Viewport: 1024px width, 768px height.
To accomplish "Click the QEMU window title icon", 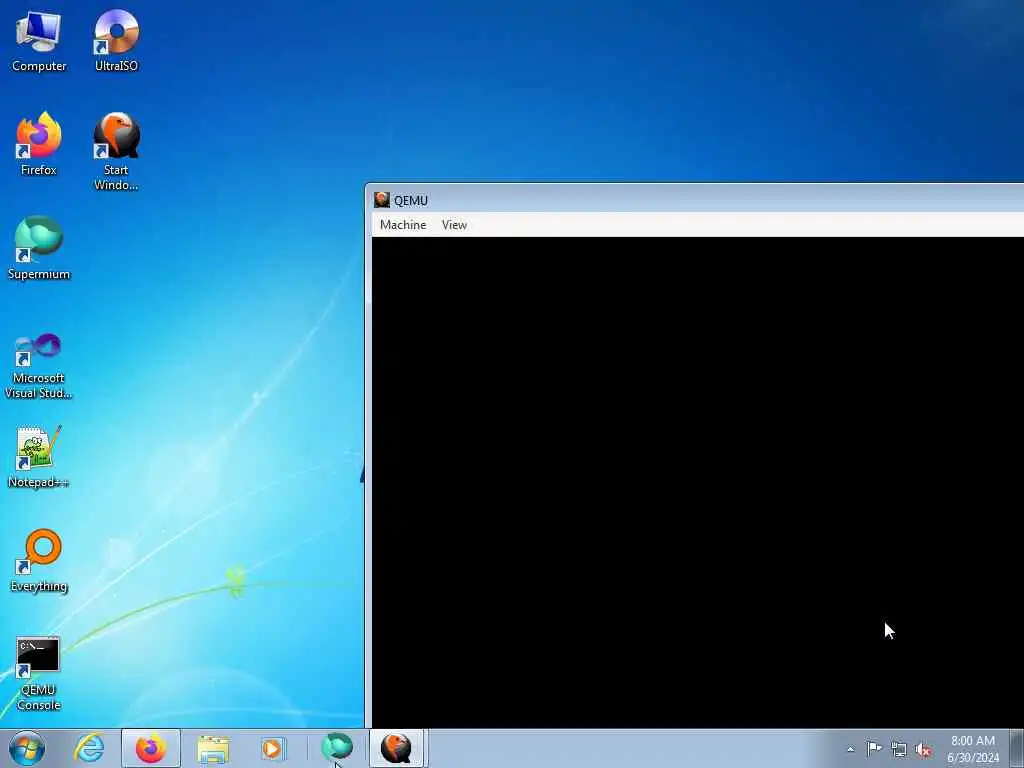I will [x=382, y=200].
